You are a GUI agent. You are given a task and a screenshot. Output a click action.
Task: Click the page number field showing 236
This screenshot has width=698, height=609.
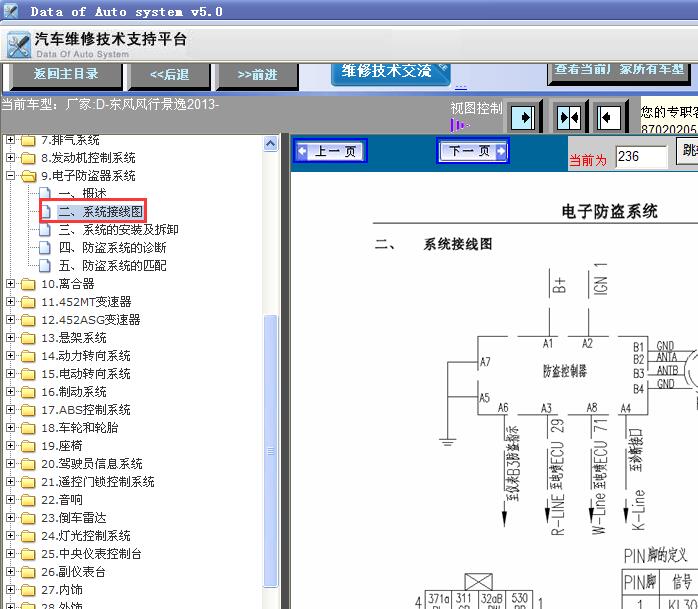point(641,157)
